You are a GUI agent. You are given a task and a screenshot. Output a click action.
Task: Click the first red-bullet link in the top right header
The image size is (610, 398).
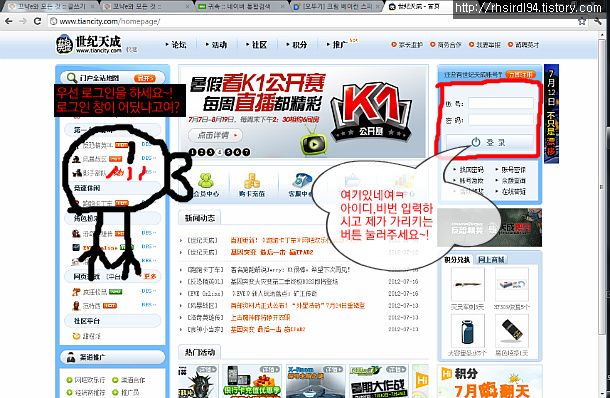[407, 45]
